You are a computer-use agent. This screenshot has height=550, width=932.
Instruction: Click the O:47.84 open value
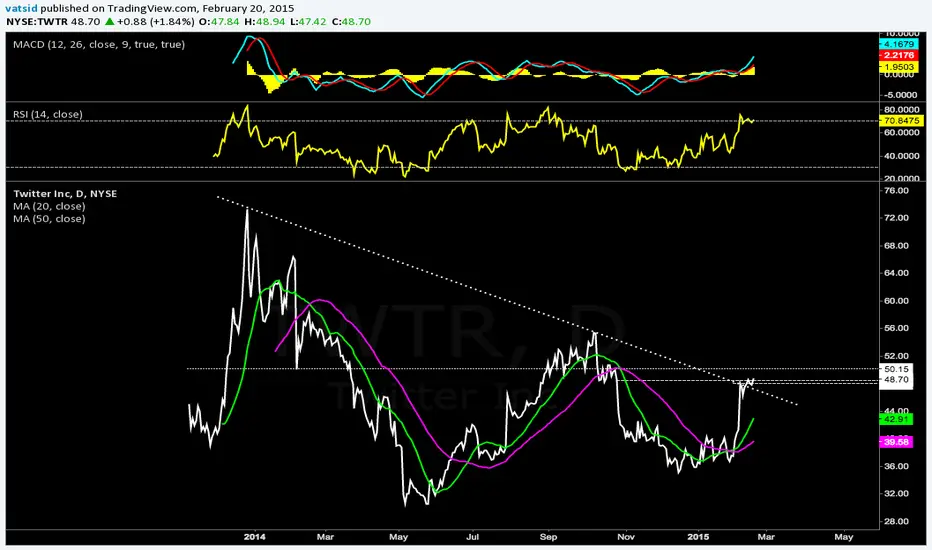(x=219, y=21)
